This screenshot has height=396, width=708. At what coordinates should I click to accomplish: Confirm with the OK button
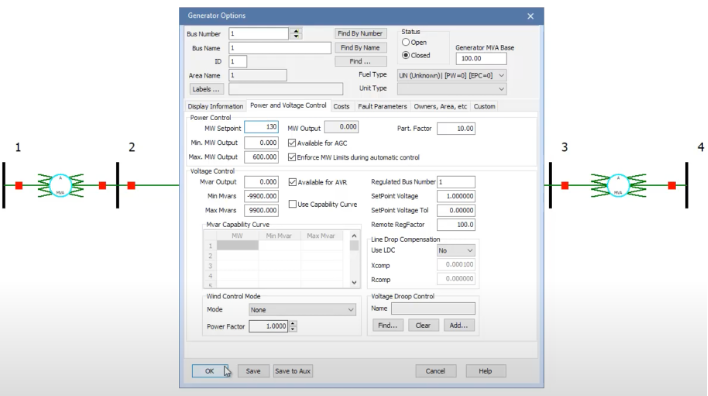[210, 371]
